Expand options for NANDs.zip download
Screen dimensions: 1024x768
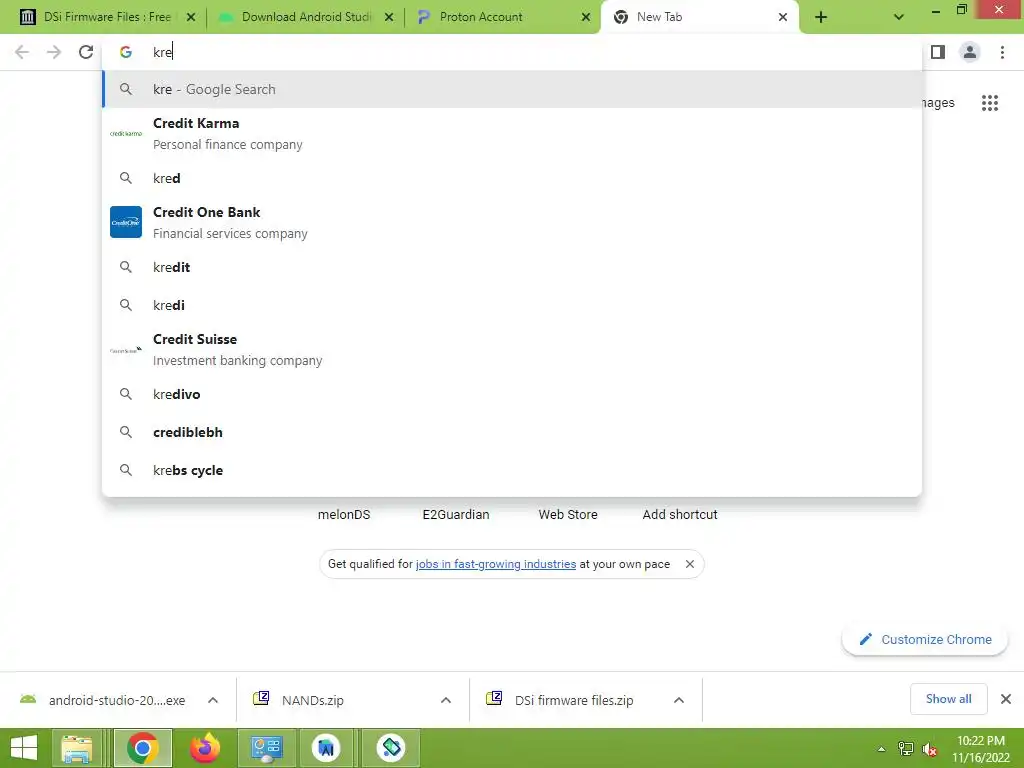click(x=446, y=700)
